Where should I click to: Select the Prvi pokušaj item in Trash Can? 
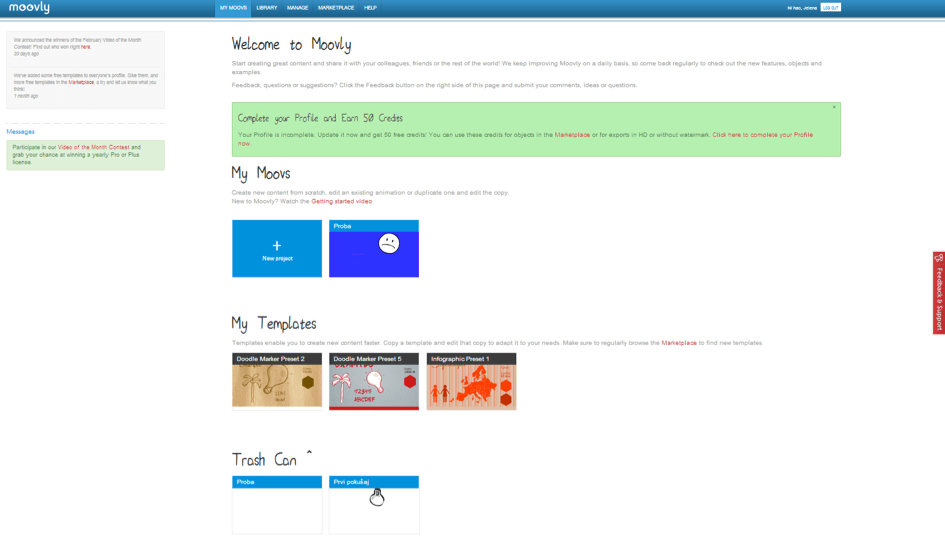coord(374,504)
